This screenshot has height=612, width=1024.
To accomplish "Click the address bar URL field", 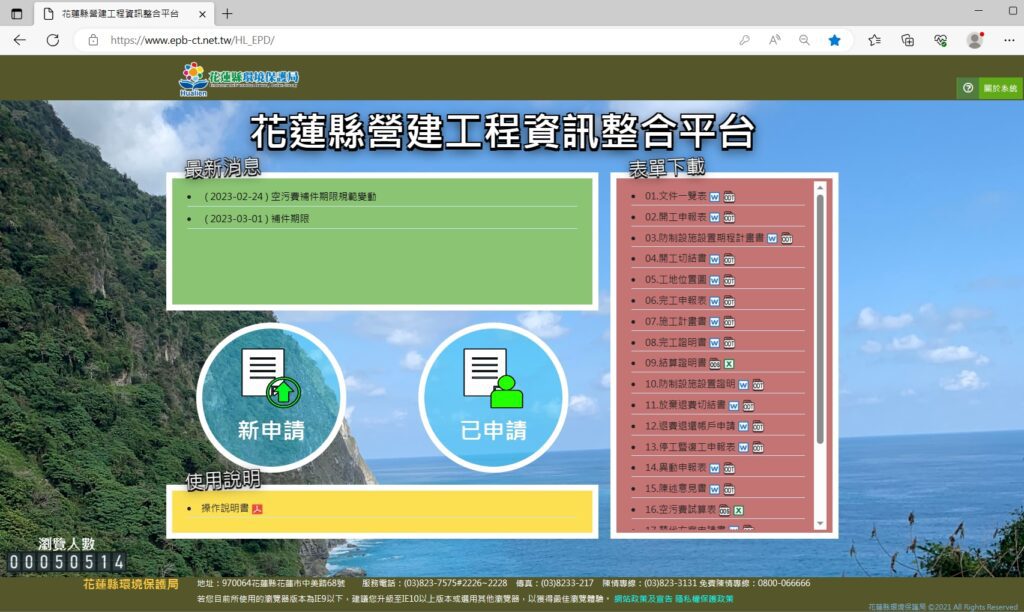I will point(400,40).
